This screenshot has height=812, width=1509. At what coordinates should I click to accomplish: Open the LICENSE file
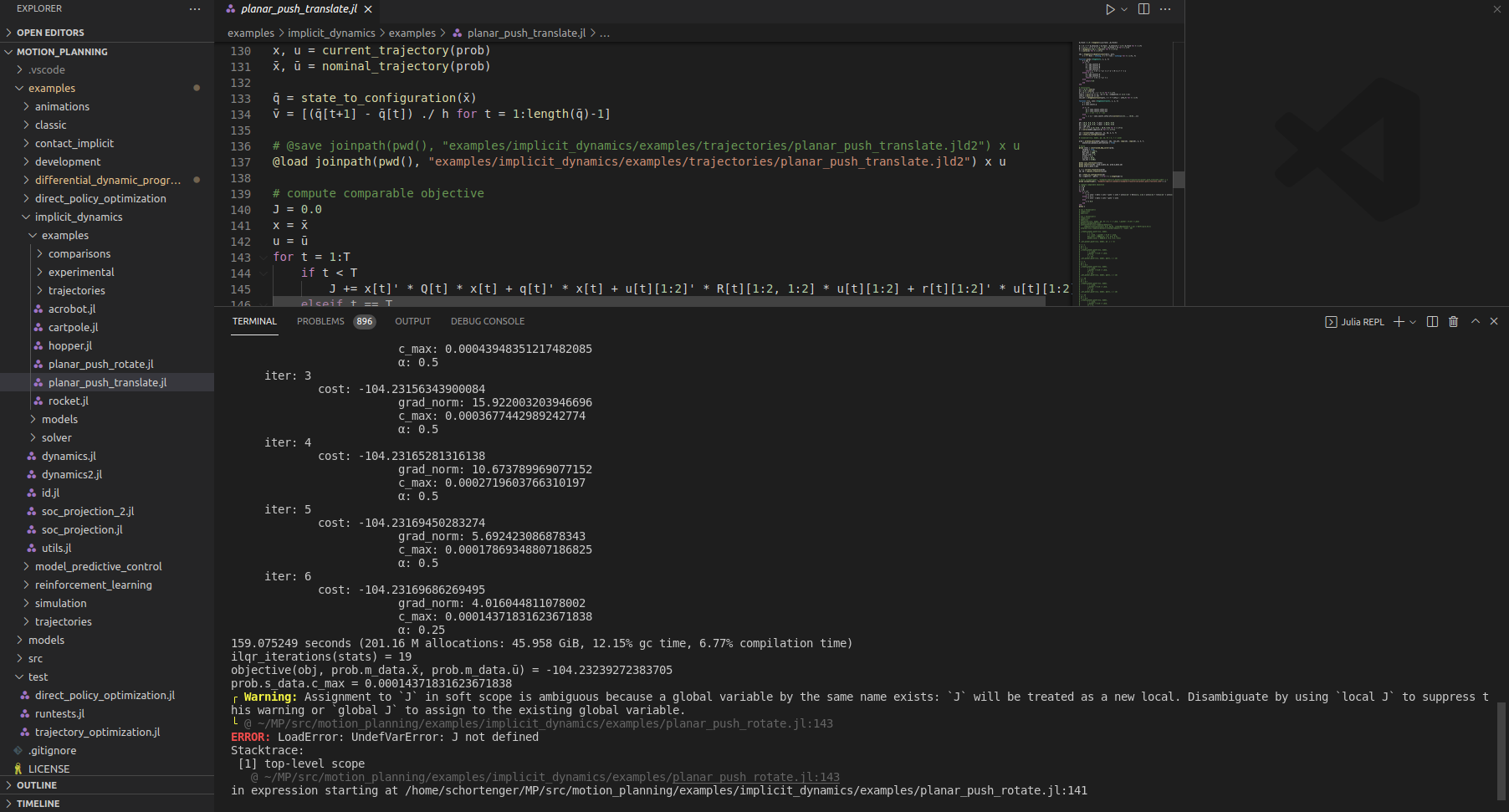click(x=107, y=769)
